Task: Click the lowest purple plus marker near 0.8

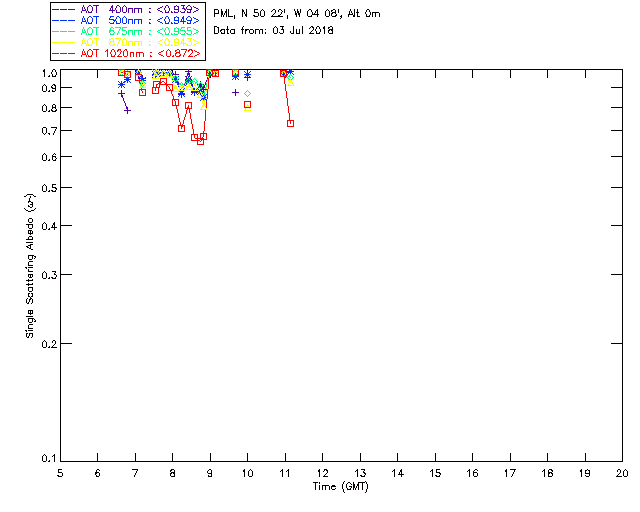Action: [x=127, y=110]
